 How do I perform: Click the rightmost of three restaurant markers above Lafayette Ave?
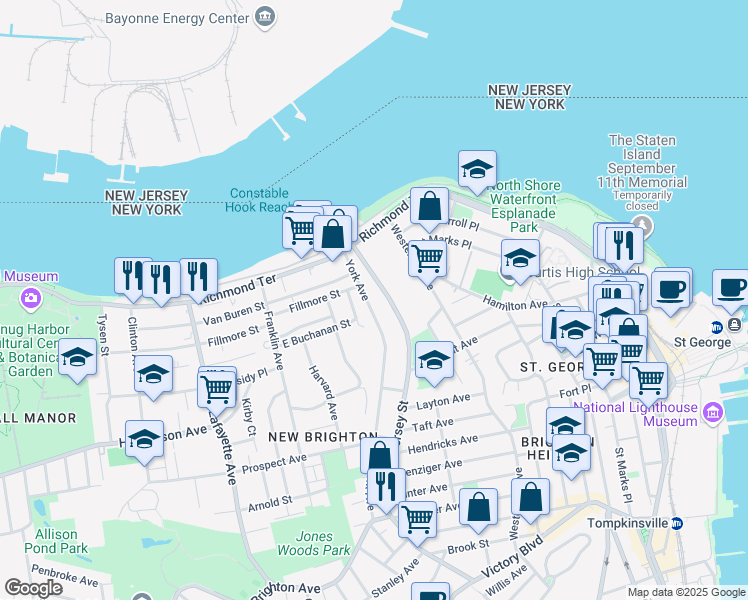(198, 279)
